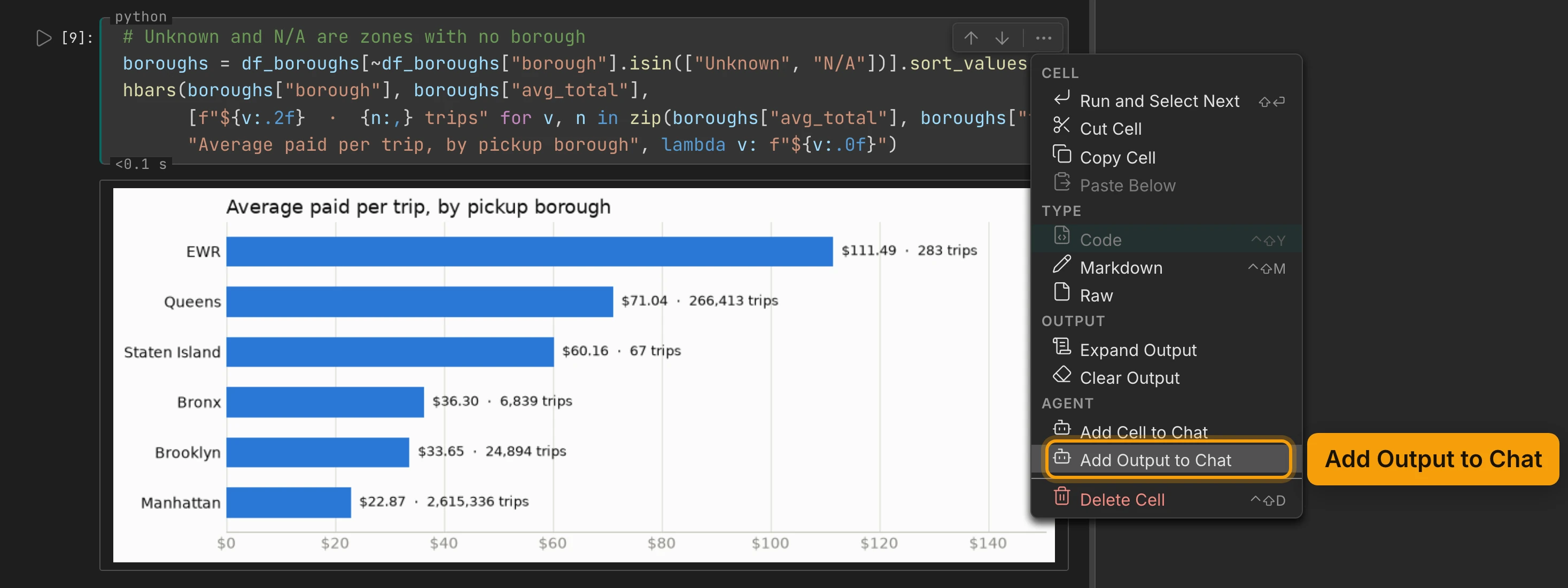Open the cell's three-dot more menu
The image size is (1568, 588).
pyautogui.click(x=1043, y=38)
